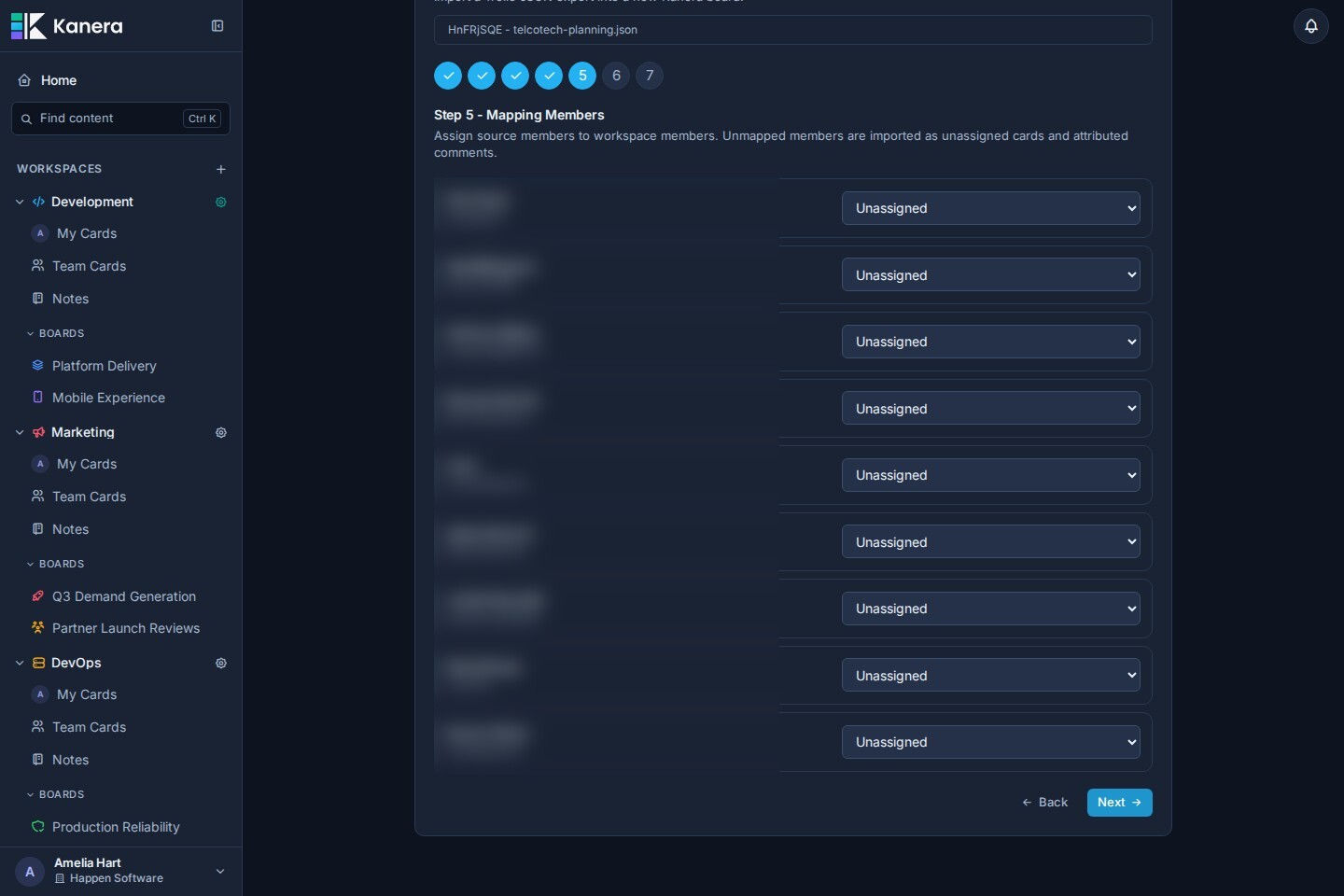Open first member's Unassigned dropdown
Image resolution: width=1344 pixels, height=896 pixels.
point(990,208)
